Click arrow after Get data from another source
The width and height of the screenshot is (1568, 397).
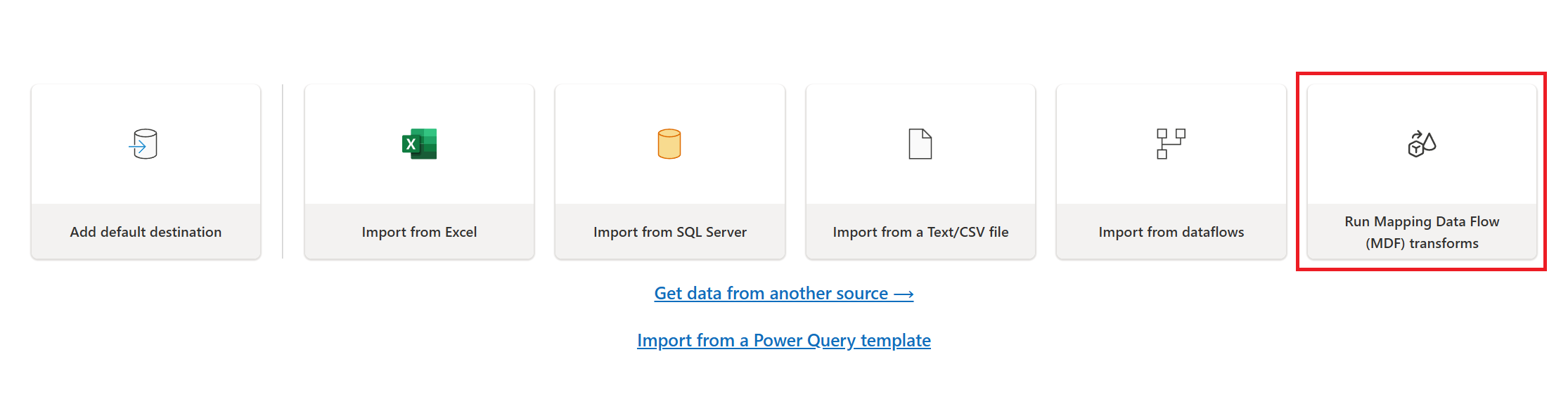pyautogui.click(x=904, y=294)
